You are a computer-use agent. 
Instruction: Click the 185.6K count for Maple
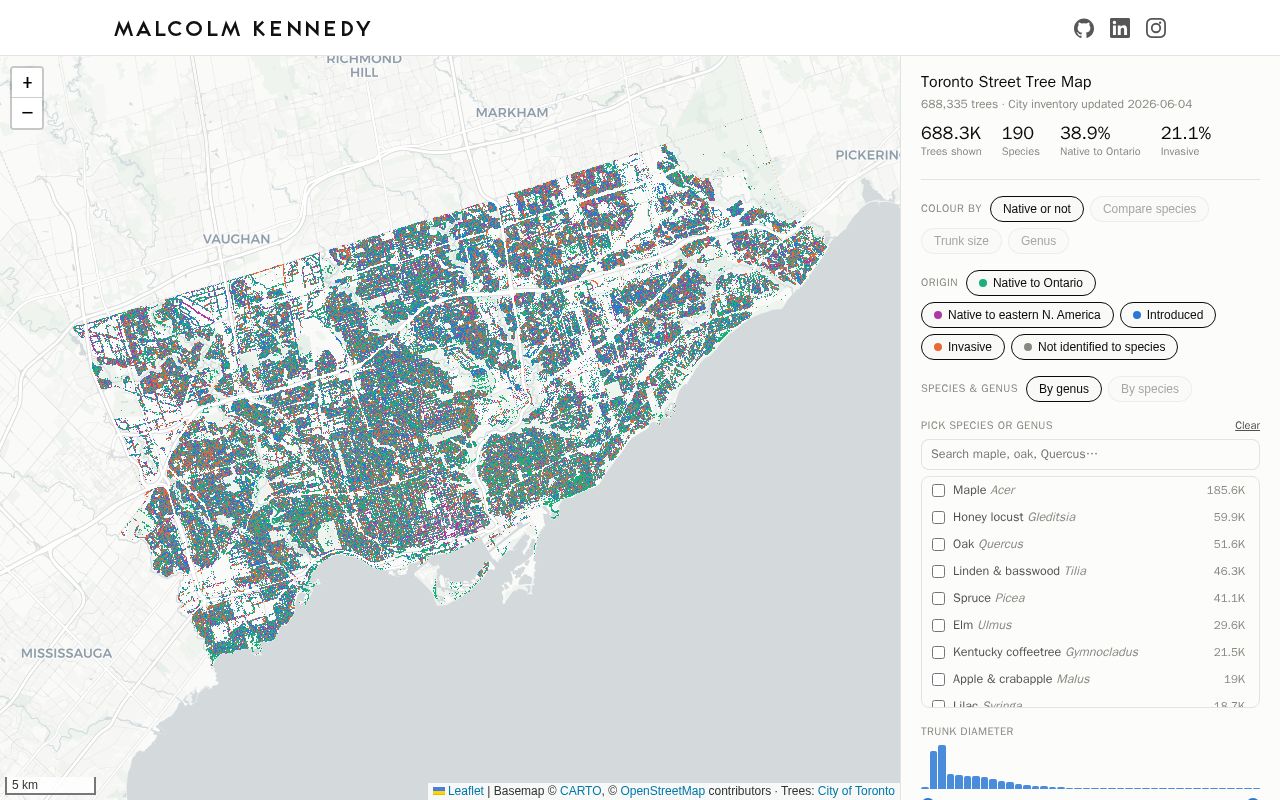(x=1226, y=490)
